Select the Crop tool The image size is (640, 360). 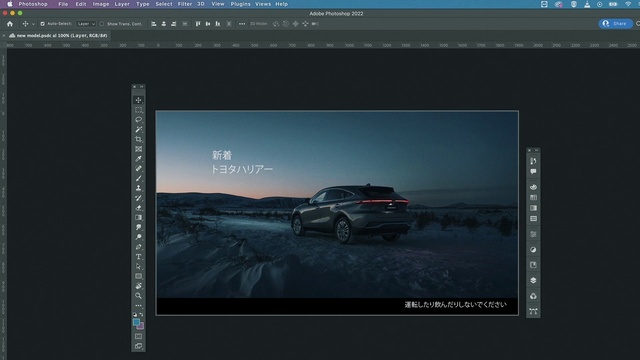[138, 139]
